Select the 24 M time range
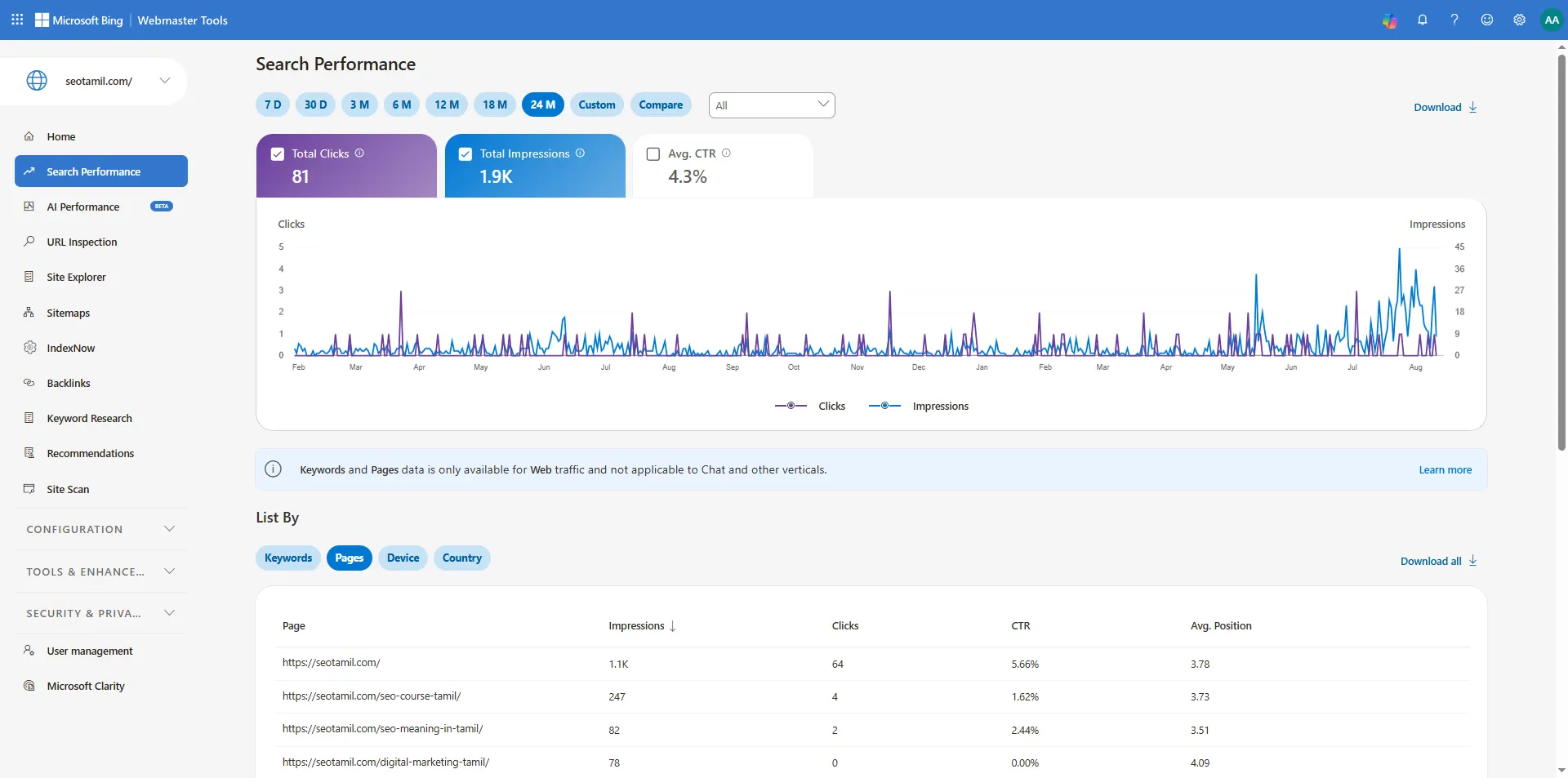This screenshot has width=1568, height=778. 543,104
